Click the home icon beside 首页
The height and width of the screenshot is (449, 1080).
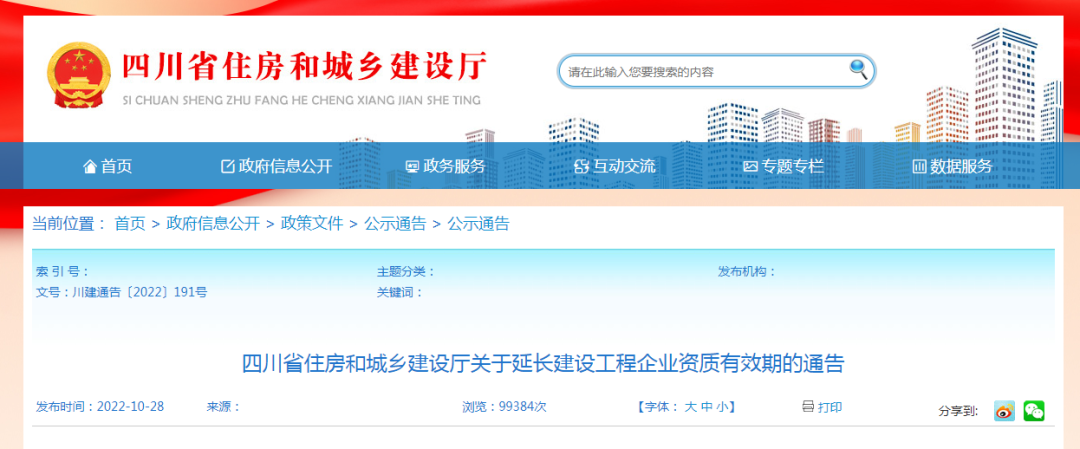(90, 167)
